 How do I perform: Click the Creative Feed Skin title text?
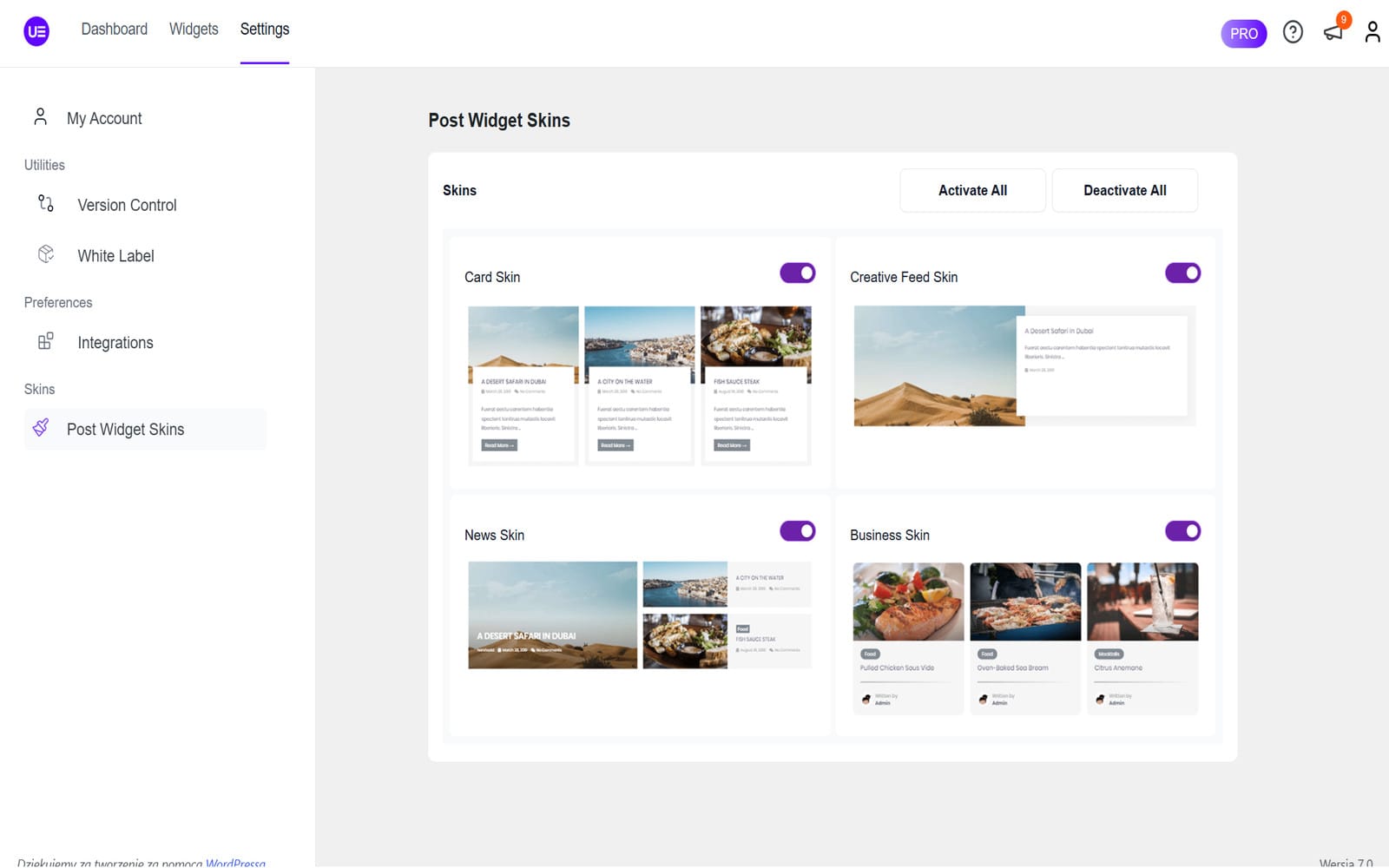(x=904, y=277)
